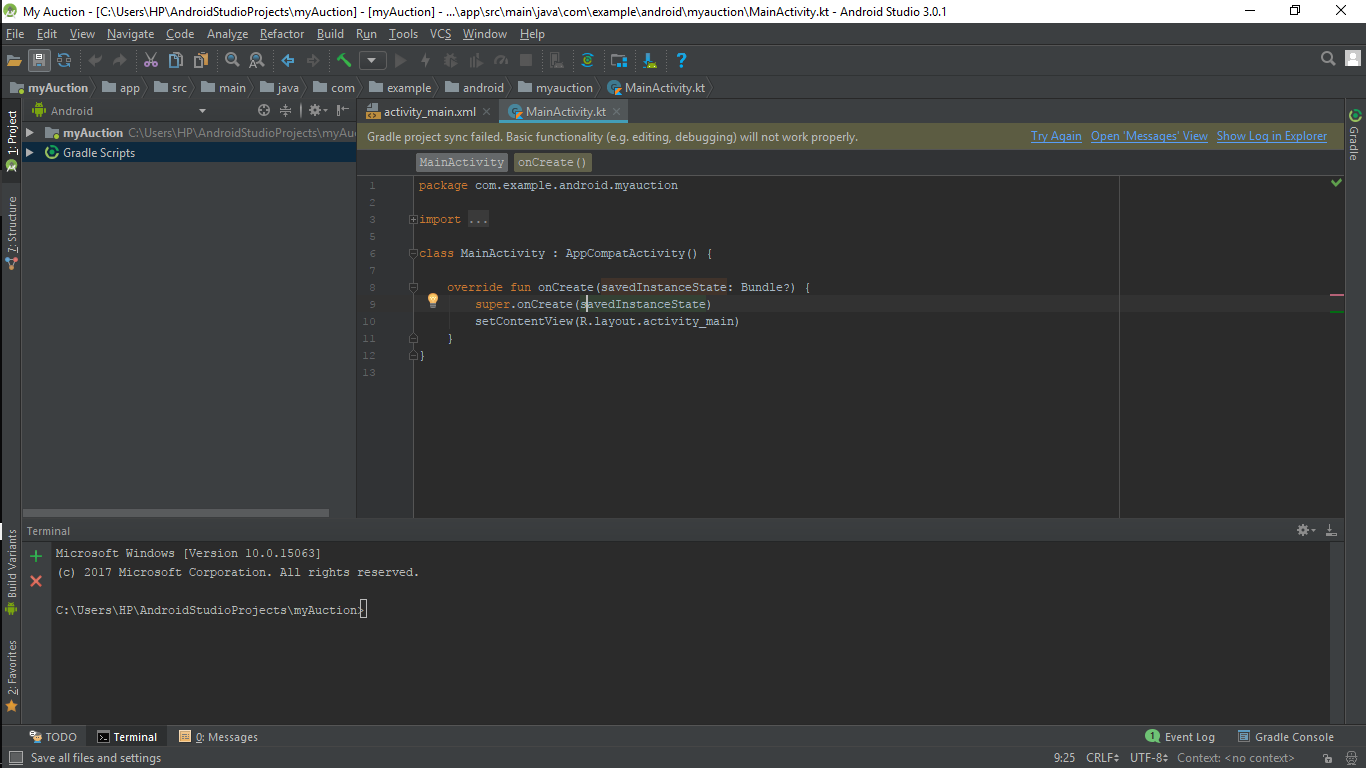Screen dimensions: 1366x768
Task: Hide the Project panel with arrow icon
Action: click(343, 111)
